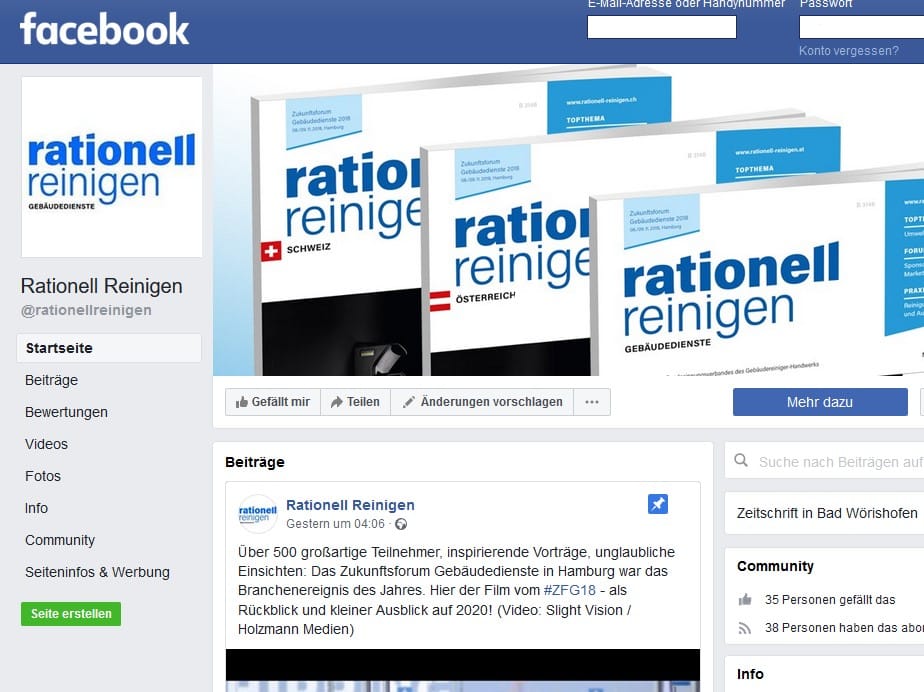This screenshot has width=924, height=692.
Task: Click the Konto vergessen link
Action: click(x=848, y=51)
